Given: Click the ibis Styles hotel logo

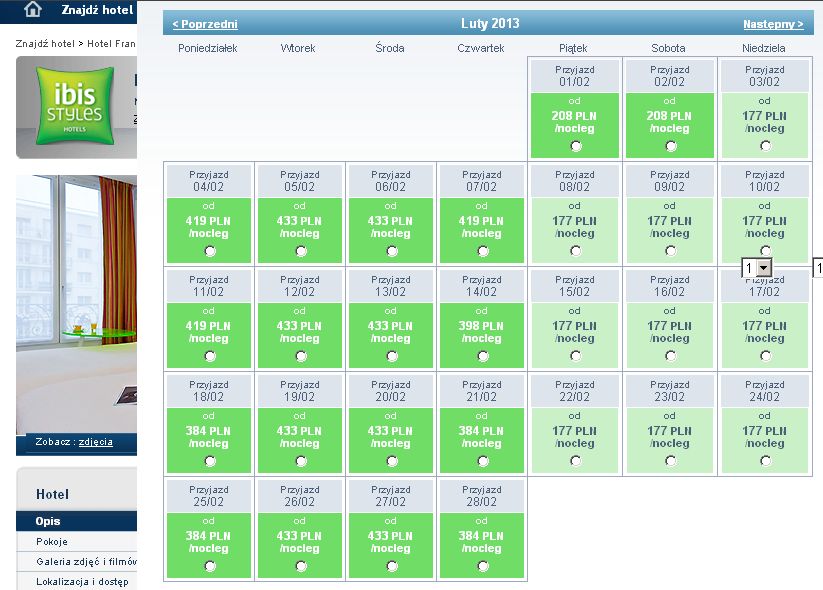Looking at the screenshot, I should tap(75, 106).
